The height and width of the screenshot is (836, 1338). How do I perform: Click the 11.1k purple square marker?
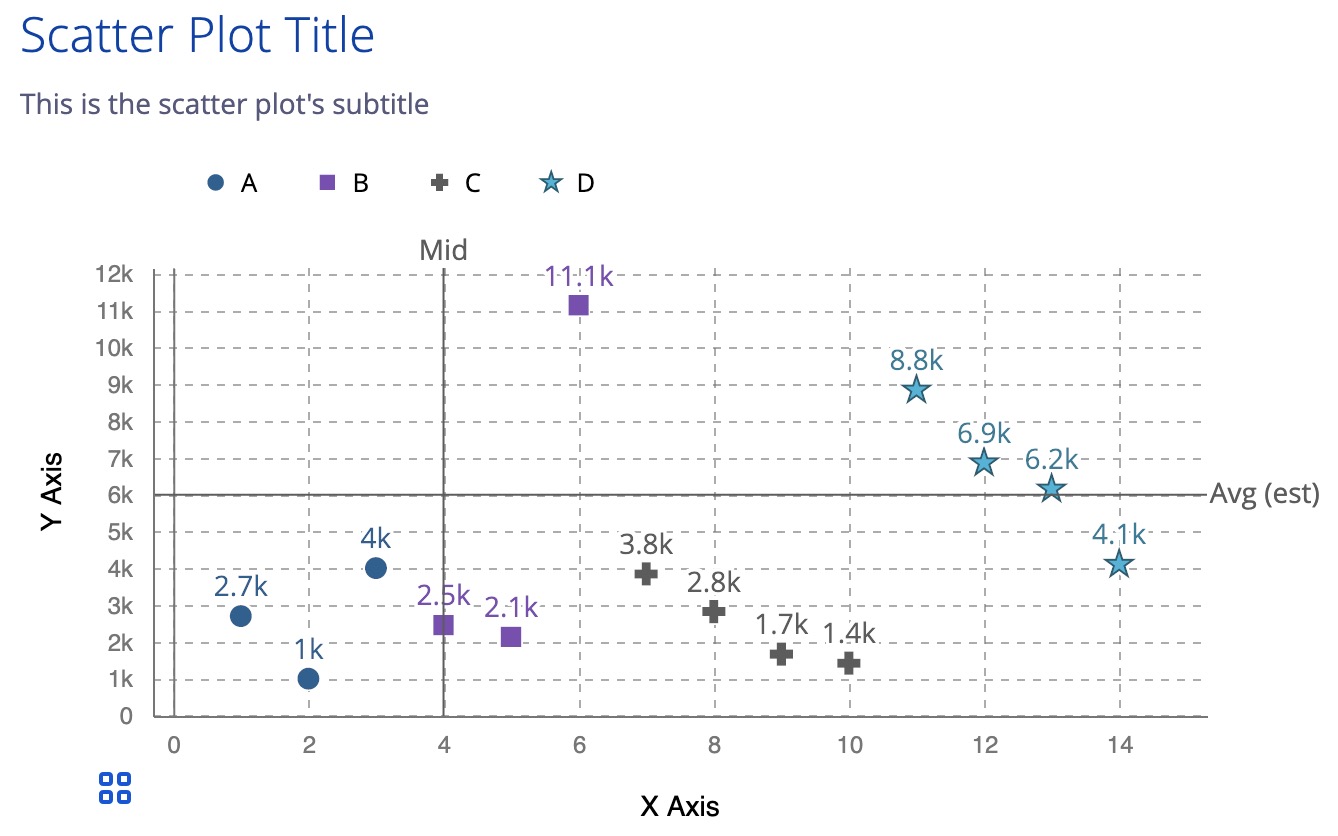pyautogui.click(x=578, y=305)
